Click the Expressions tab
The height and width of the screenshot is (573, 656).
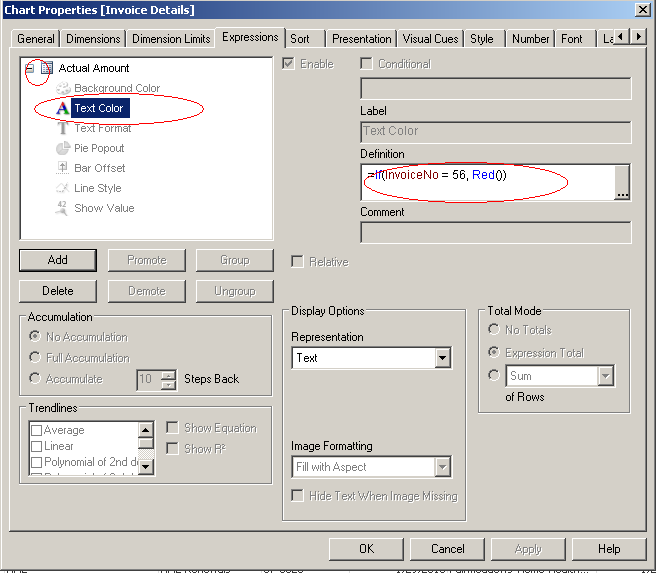[250, 37]
